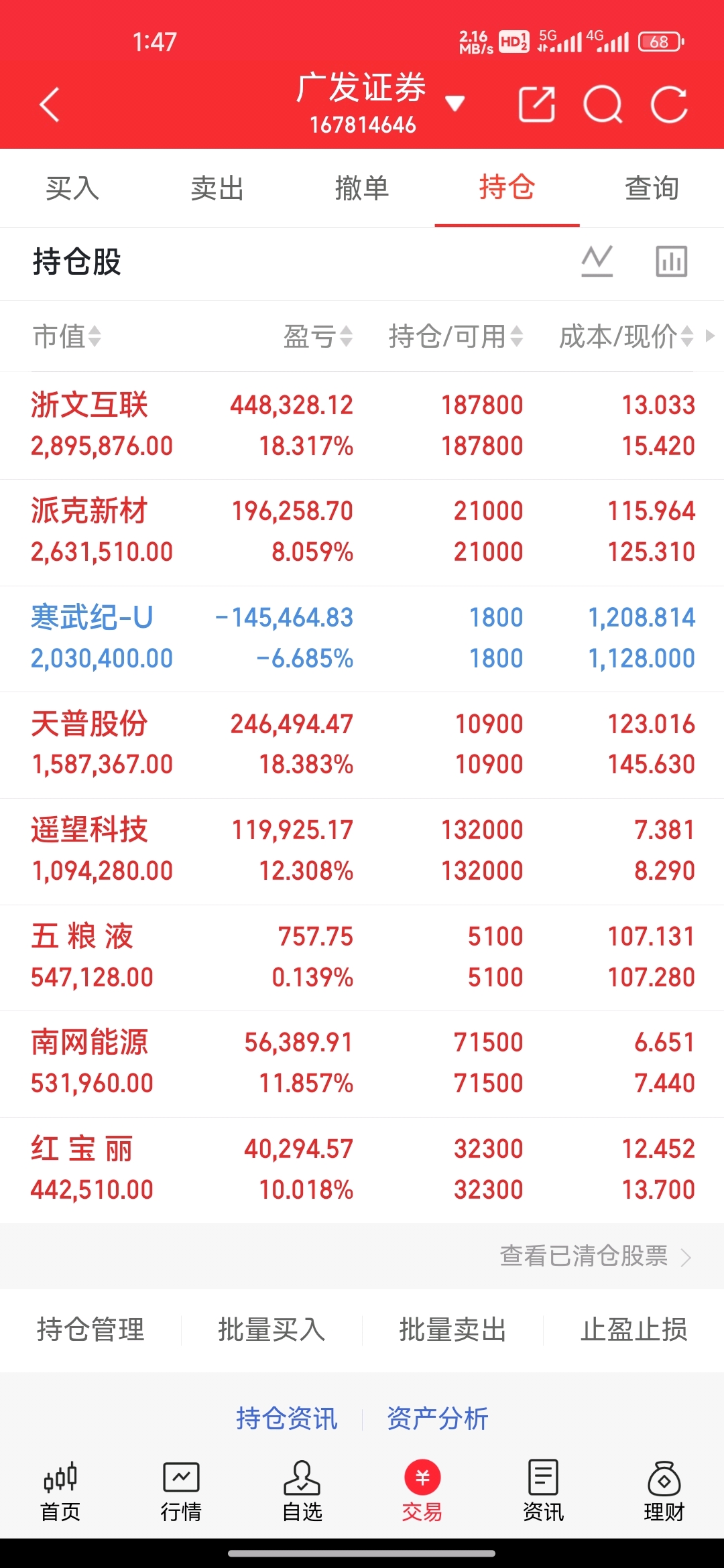This screenshot has width=724, height=1568.
Task: Expand more columns arrow beside 成本/现价
Action: 711,335
